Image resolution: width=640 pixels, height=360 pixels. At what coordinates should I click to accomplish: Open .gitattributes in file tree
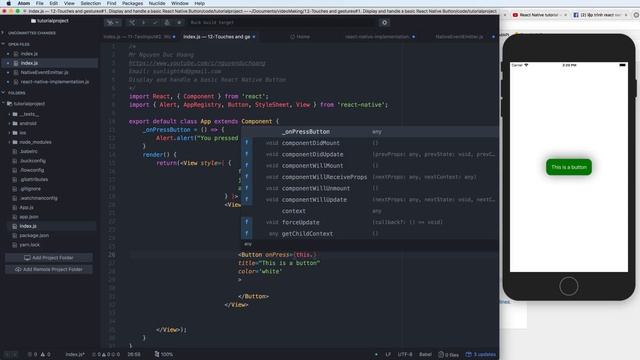[34, 180]
